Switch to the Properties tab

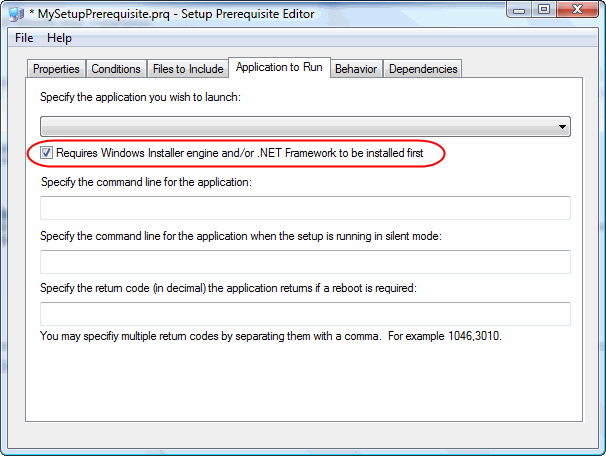coord(56,69)
